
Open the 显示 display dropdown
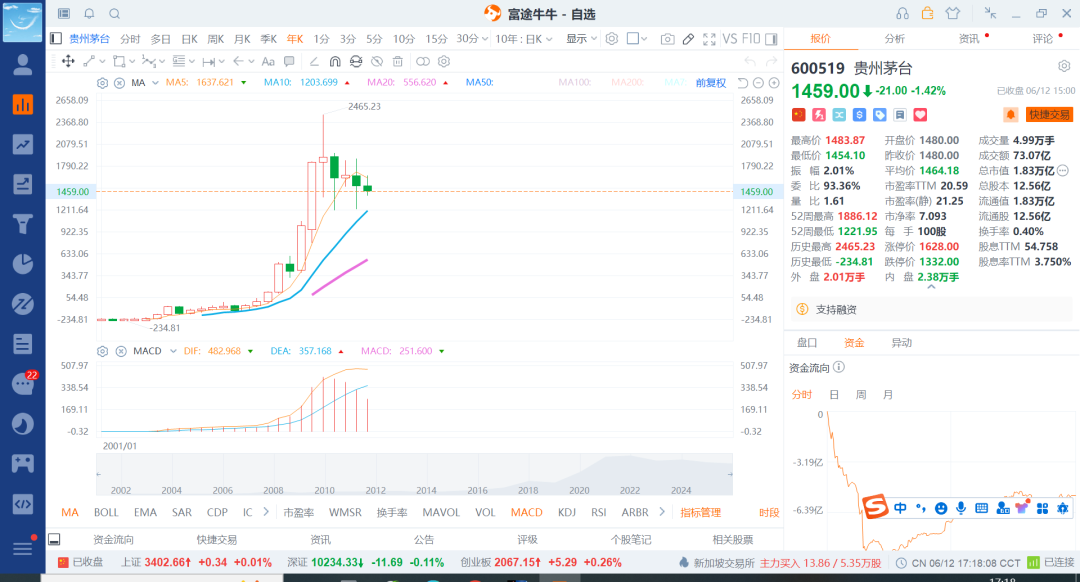coord(581,39)
